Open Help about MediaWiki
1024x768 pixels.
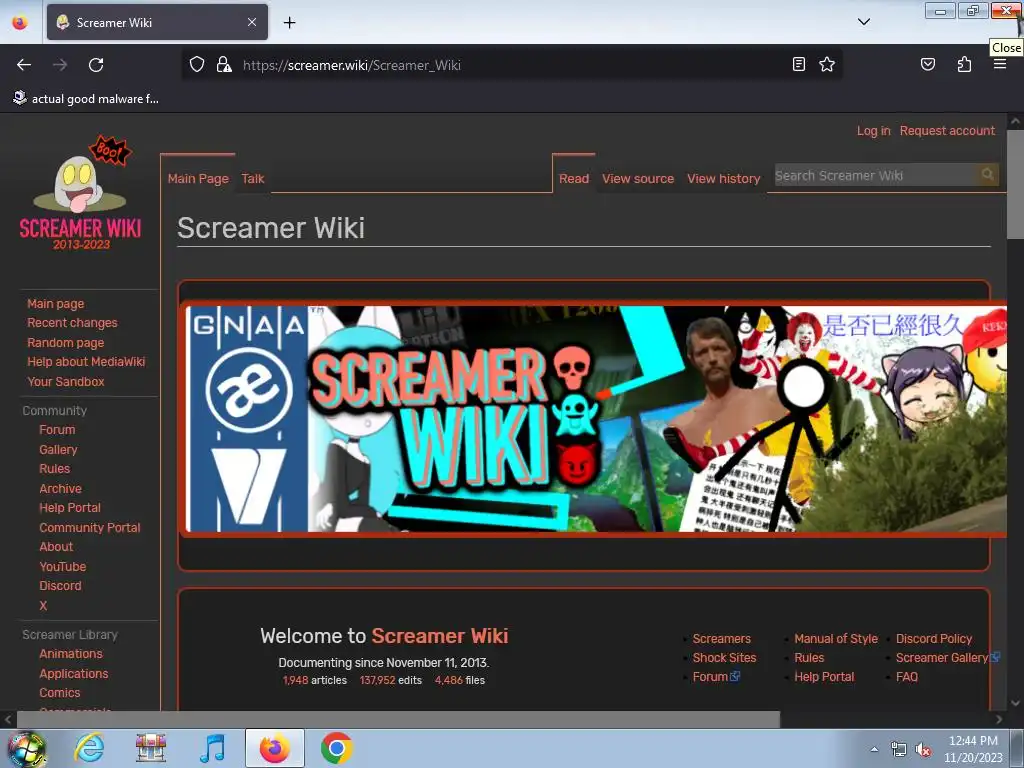point(86,361)
